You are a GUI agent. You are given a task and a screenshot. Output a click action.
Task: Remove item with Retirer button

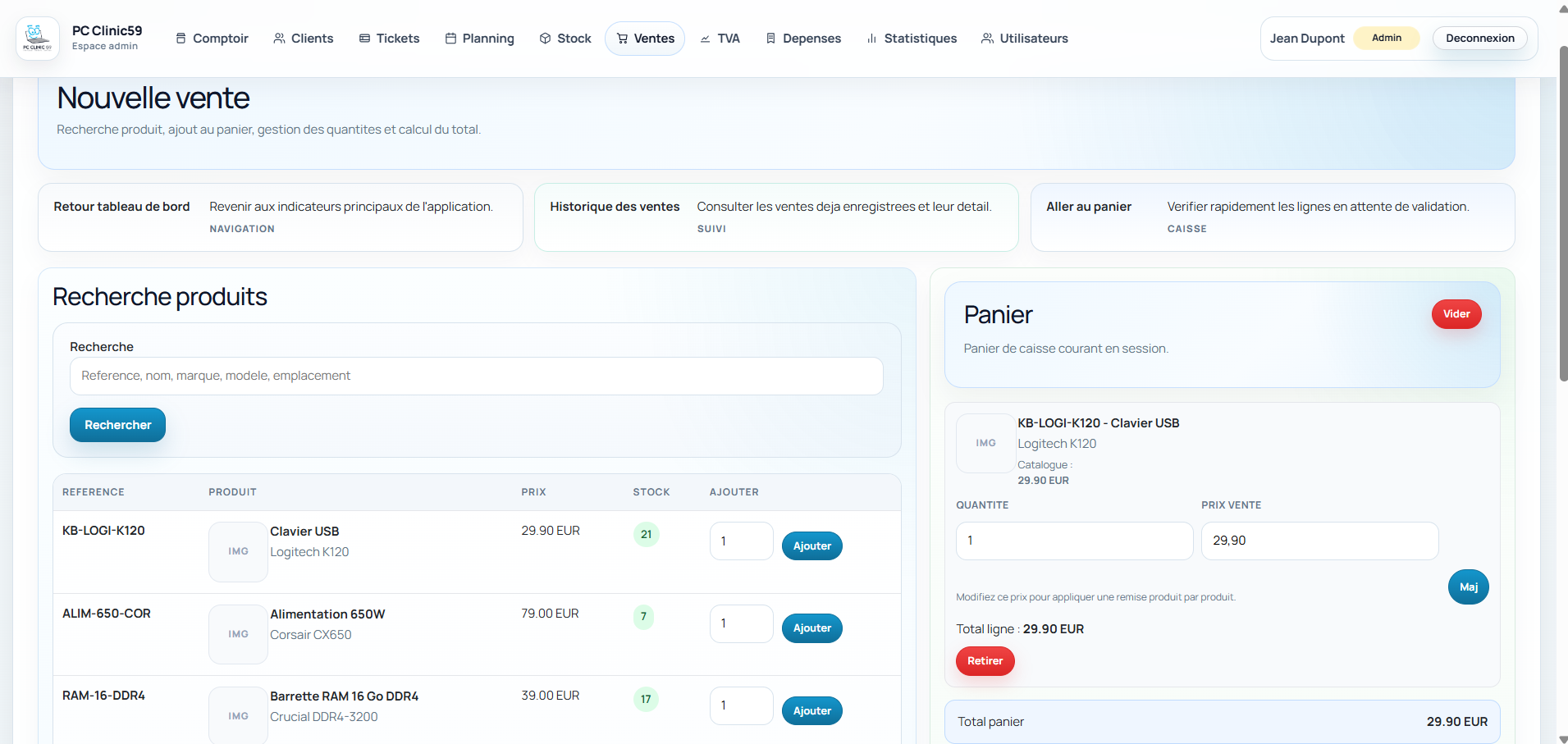click(985, 661)
